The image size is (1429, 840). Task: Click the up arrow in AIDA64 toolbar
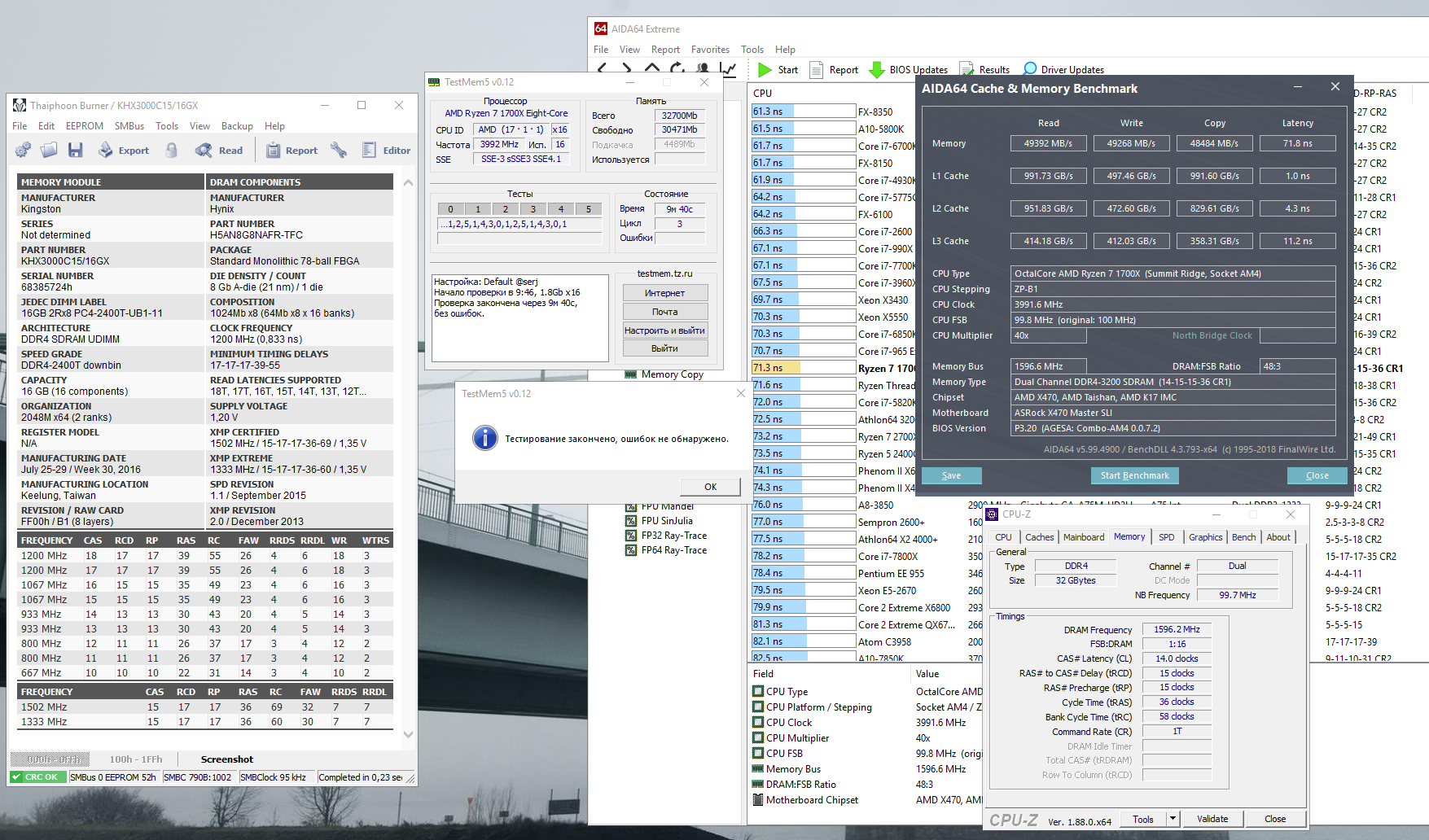(x=652, y=68)
